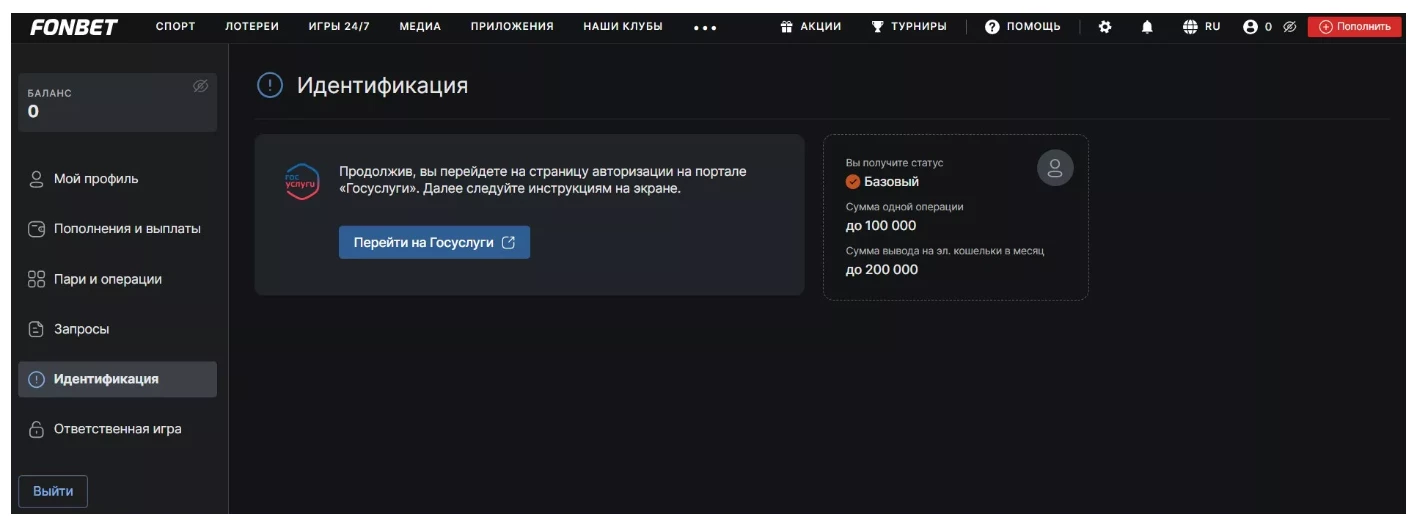Click the profile avatar in status card

click(x=1055, y=168)
